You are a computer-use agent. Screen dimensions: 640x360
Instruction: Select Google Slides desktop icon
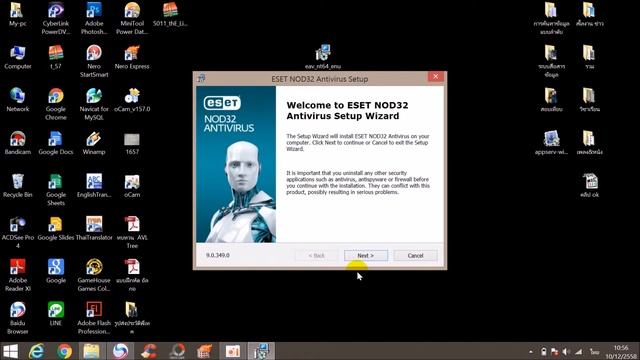(56, 229)
